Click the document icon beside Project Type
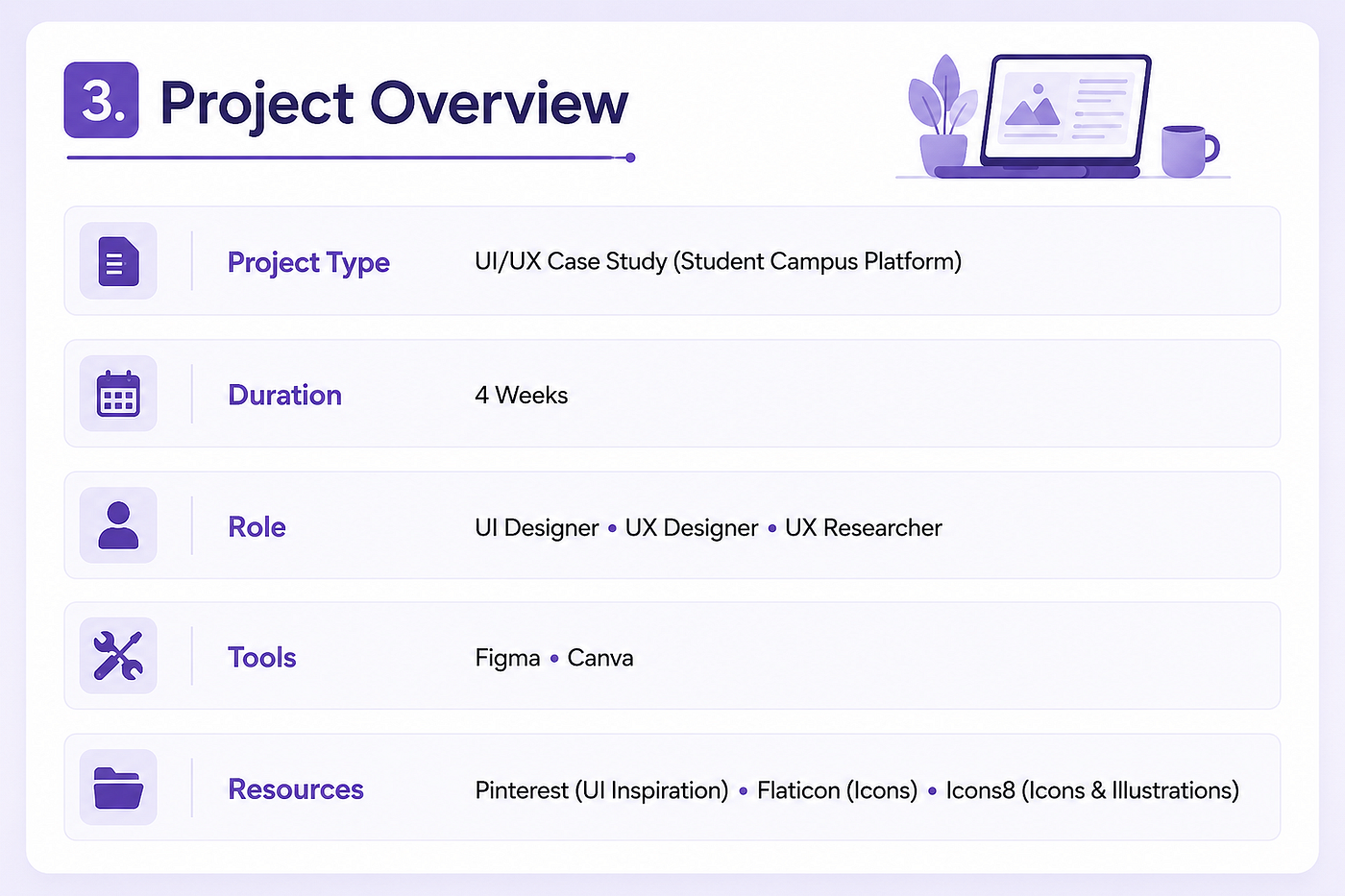Viewport: 1345px width, 896px height. tap(118, 261)
